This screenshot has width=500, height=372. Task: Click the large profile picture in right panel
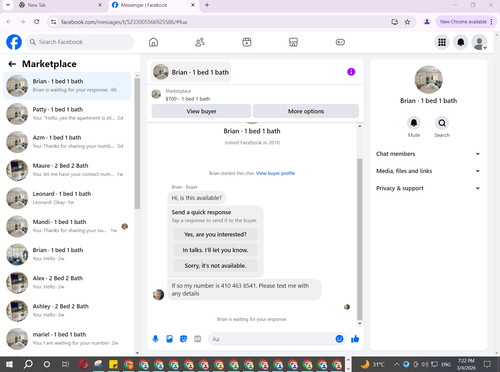pyautogui.click(x=428, y=80)
